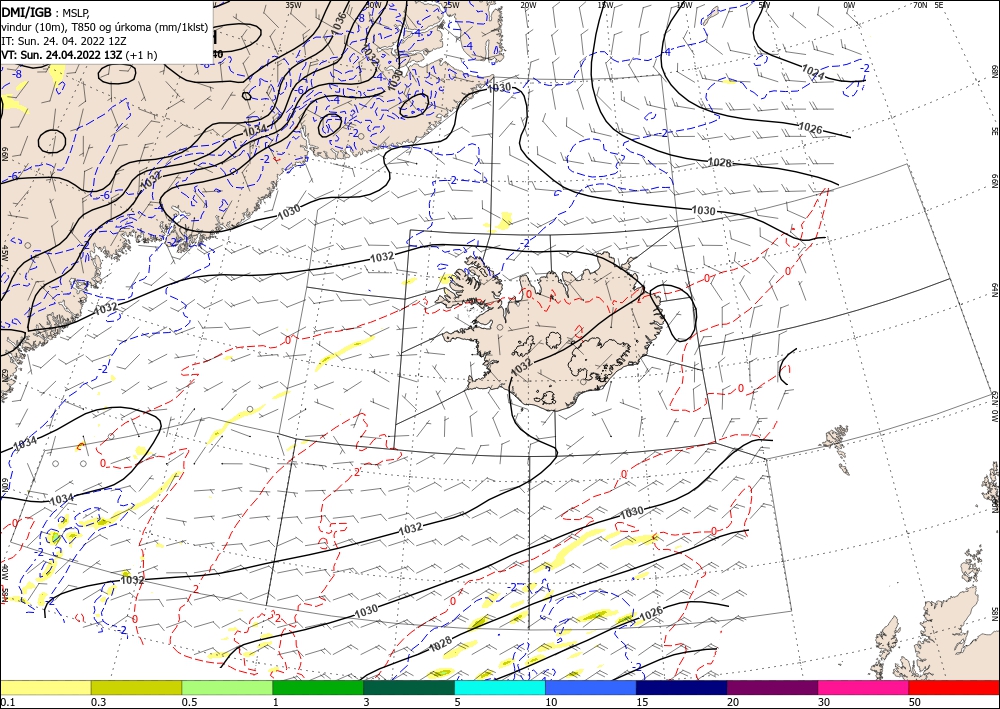Pick the green 1–3 mm legend swatch
1000x709 pixels.
click(318, 687)
